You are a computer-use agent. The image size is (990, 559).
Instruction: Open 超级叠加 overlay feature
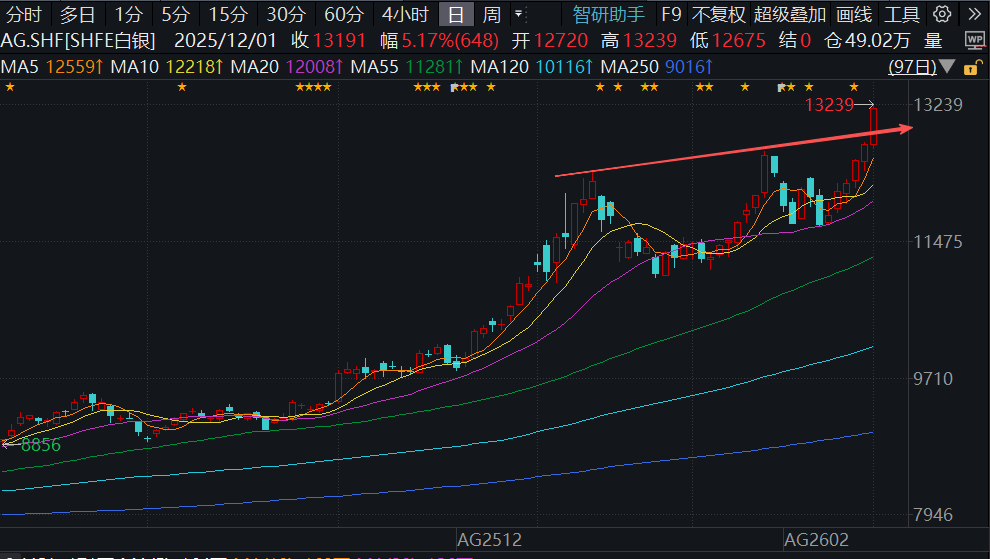(790, 14)
